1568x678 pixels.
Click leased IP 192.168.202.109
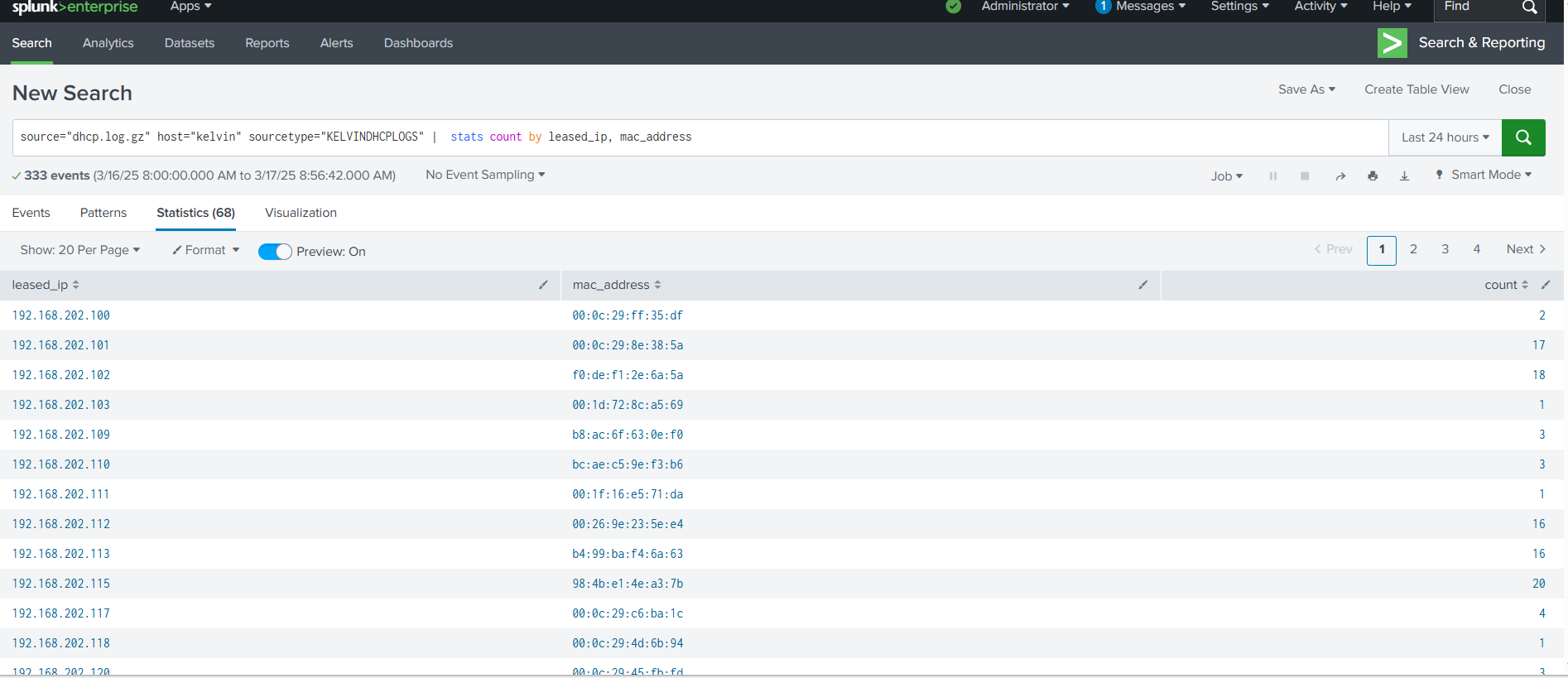click(60, 435)
